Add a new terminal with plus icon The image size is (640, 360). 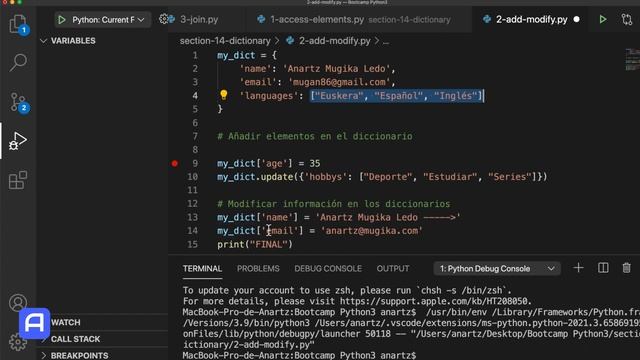pos(578,268)
